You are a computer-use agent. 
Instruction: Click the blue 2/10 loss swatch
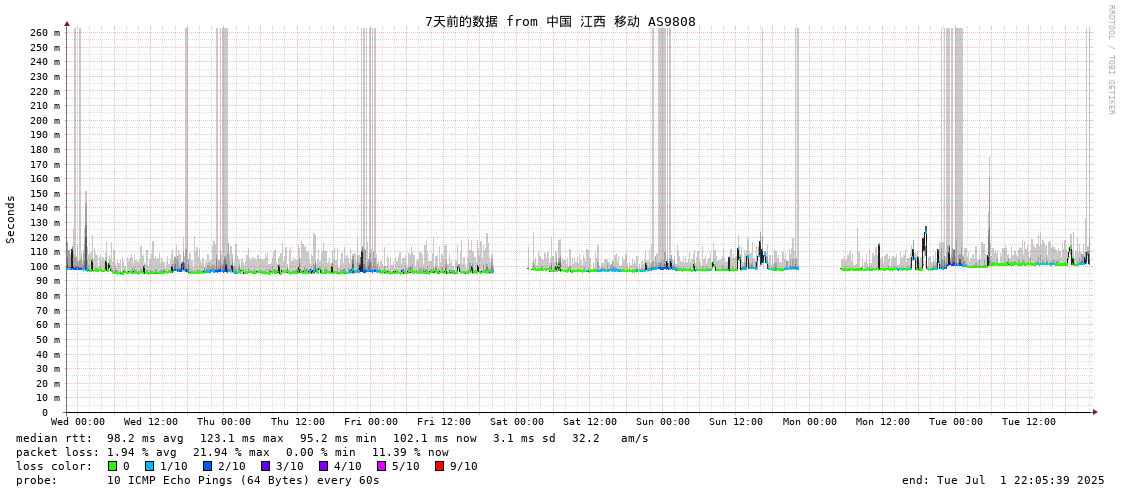coord(207,467)
